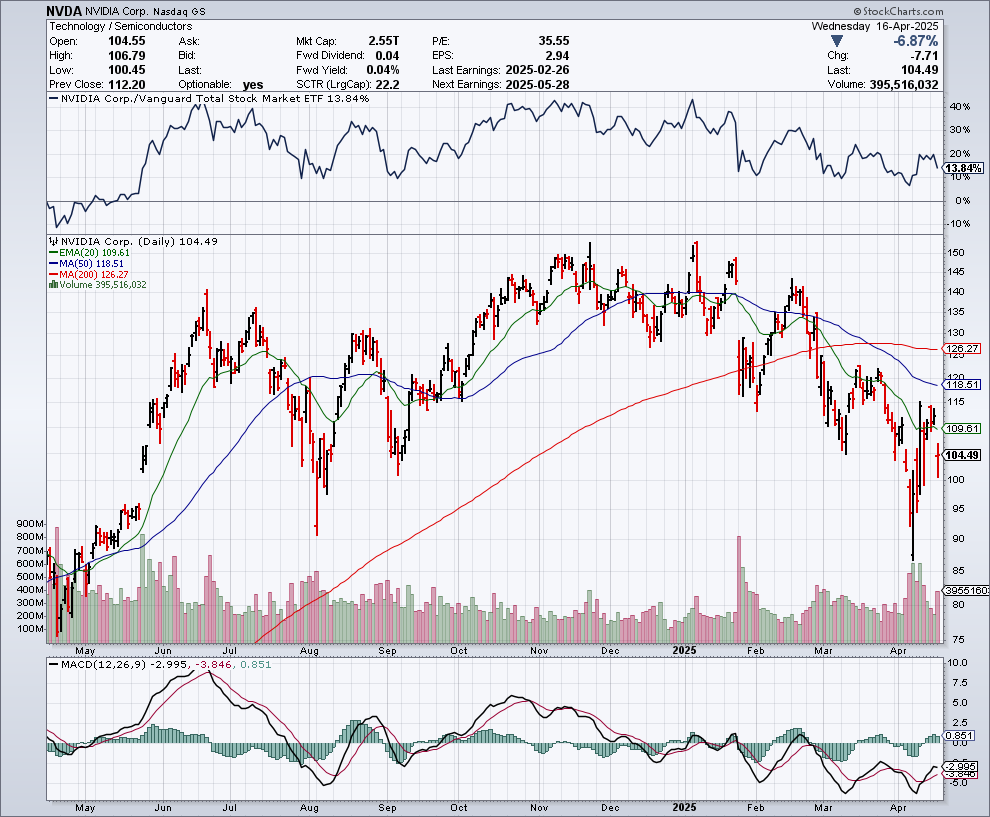Click the P/E value 35.55
Viewport: 990px width, 817px height.
(554, 41)
